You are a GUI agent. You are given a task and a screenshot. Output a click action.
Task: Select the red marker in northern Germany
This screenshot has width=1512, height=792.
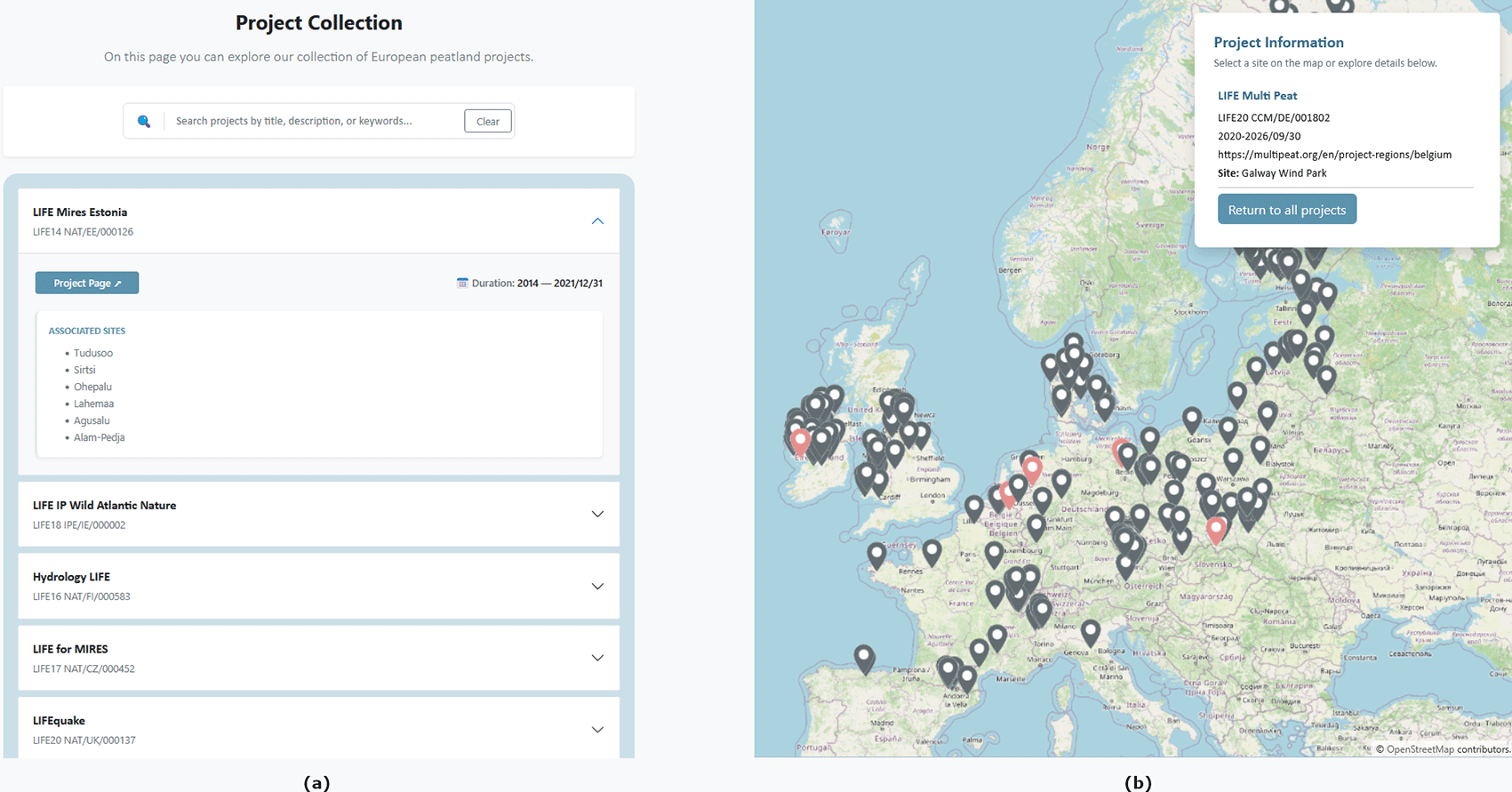(1118, 452)
